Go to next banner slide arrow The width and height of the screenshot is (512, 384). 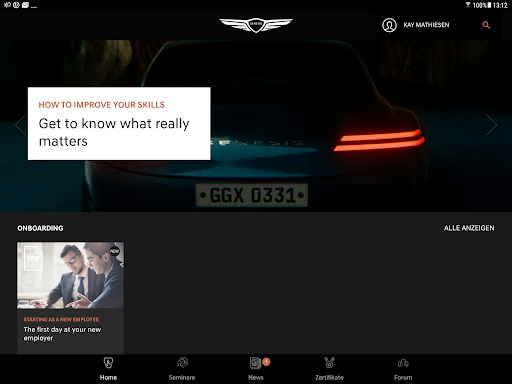click(x=491, y=125)
